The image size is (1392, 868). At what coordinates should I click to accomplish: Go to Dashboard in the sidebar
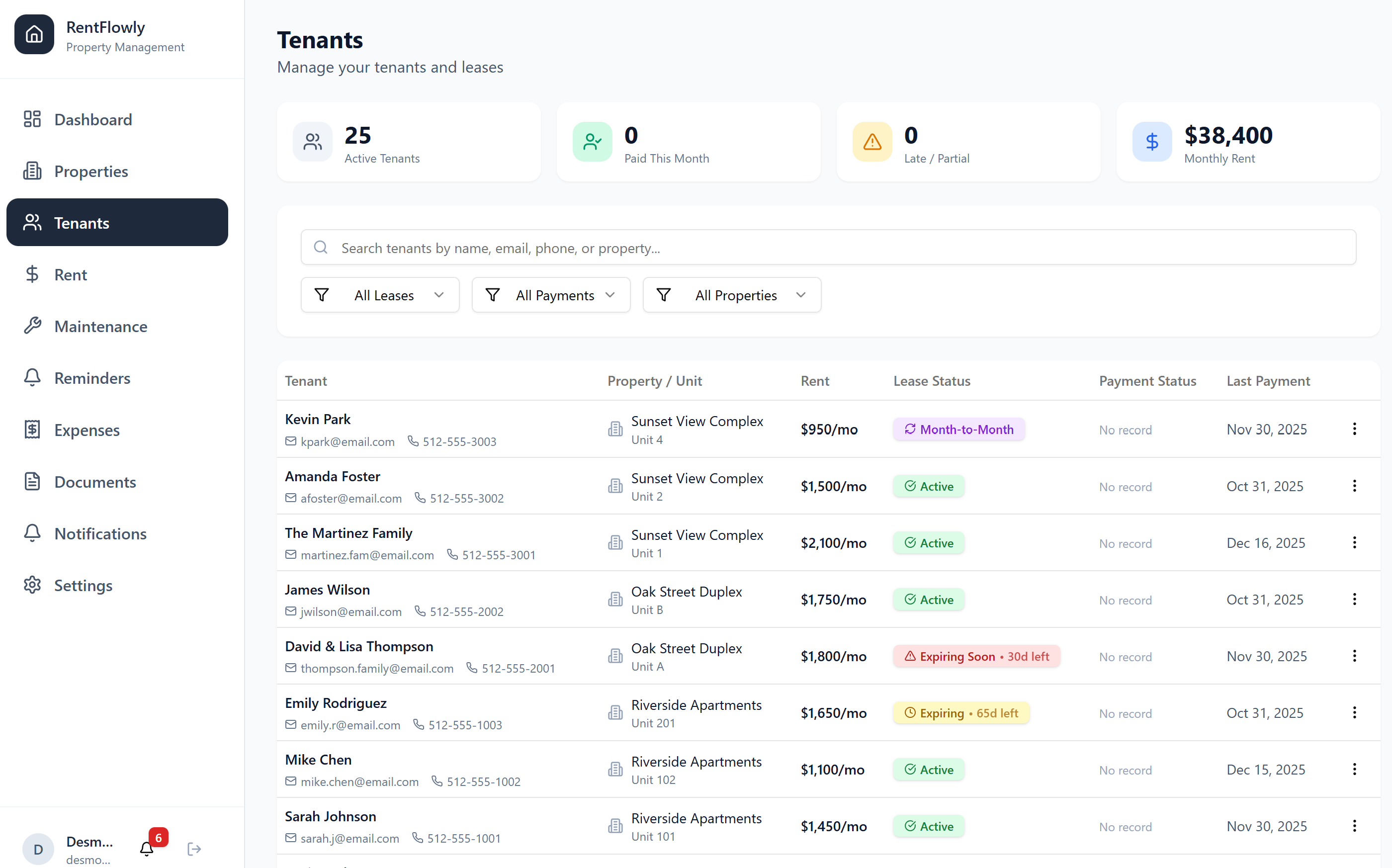[x=93, y=119]
